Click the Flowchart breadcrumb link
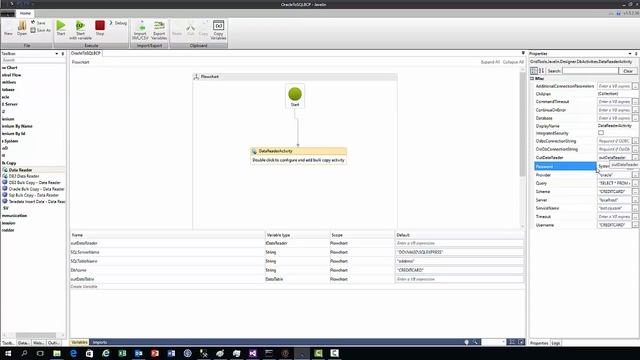640x360 pixels. (80, 62)
